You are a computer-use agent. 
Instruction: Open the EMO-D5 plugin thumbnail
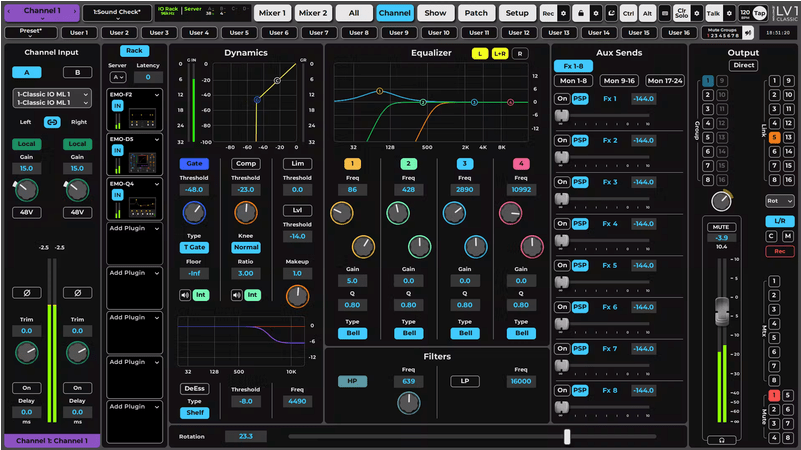(143, 163)
